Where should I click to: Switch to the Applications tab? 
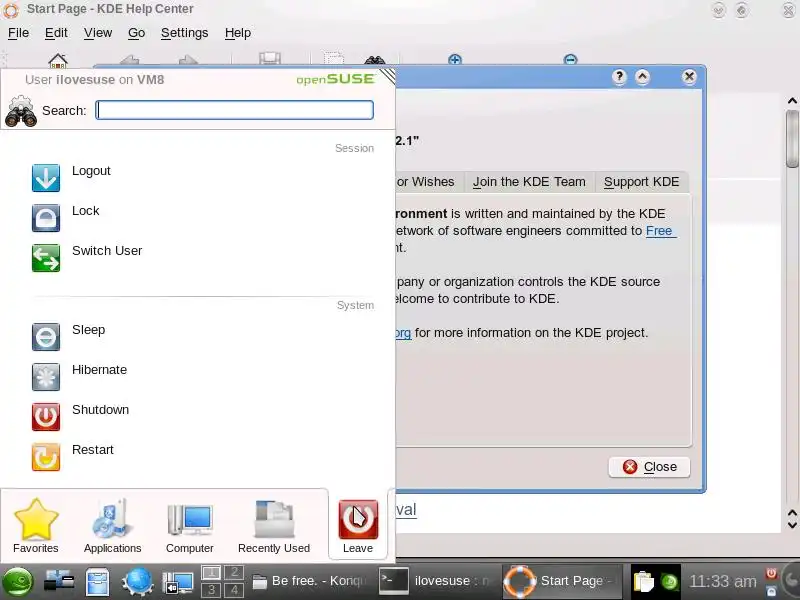112,526
